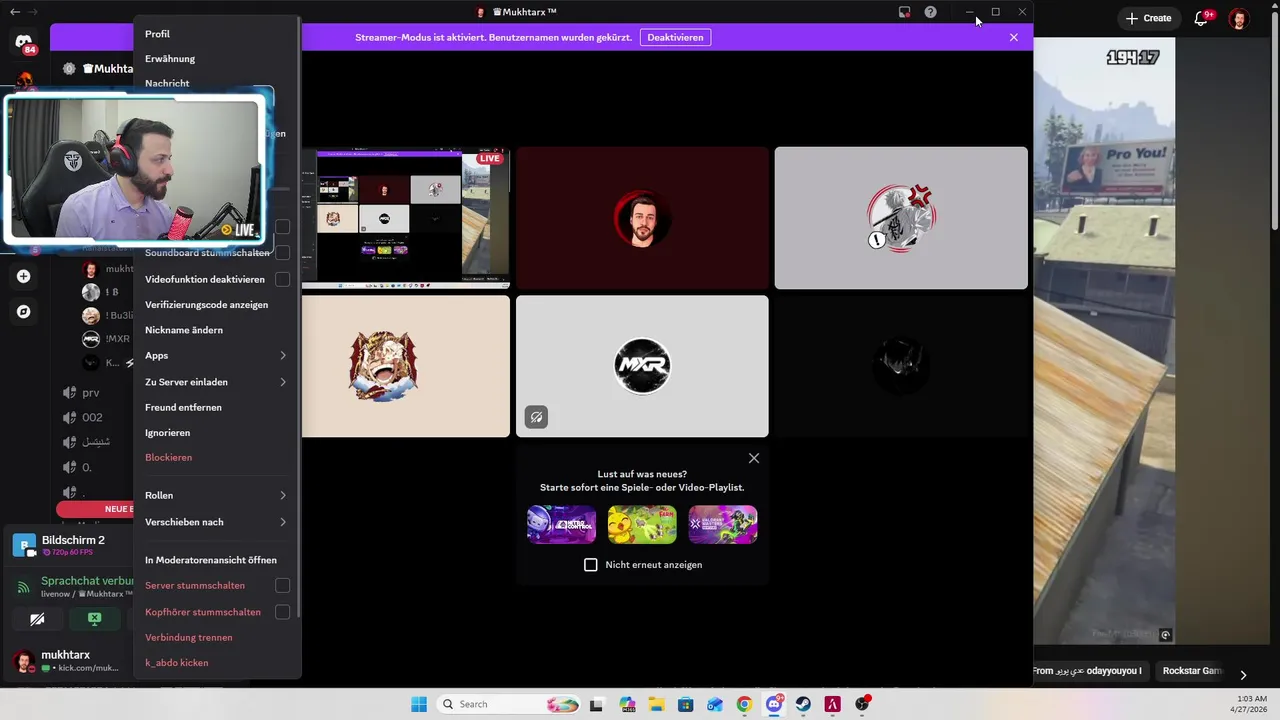Toggle Soundboard stummschalten checkbox

282,253
